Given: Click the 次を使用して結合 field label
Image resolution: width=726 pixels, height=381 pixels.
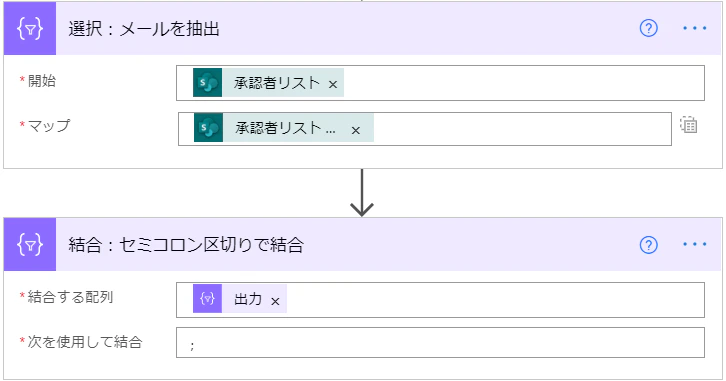Looking at the screenshot, I should click(85, 342).
